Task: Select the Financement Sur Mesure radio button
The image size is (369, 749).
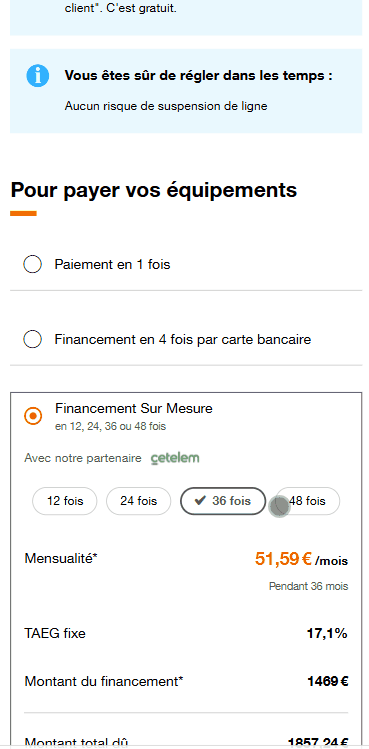Action: (x=33, y=417)
